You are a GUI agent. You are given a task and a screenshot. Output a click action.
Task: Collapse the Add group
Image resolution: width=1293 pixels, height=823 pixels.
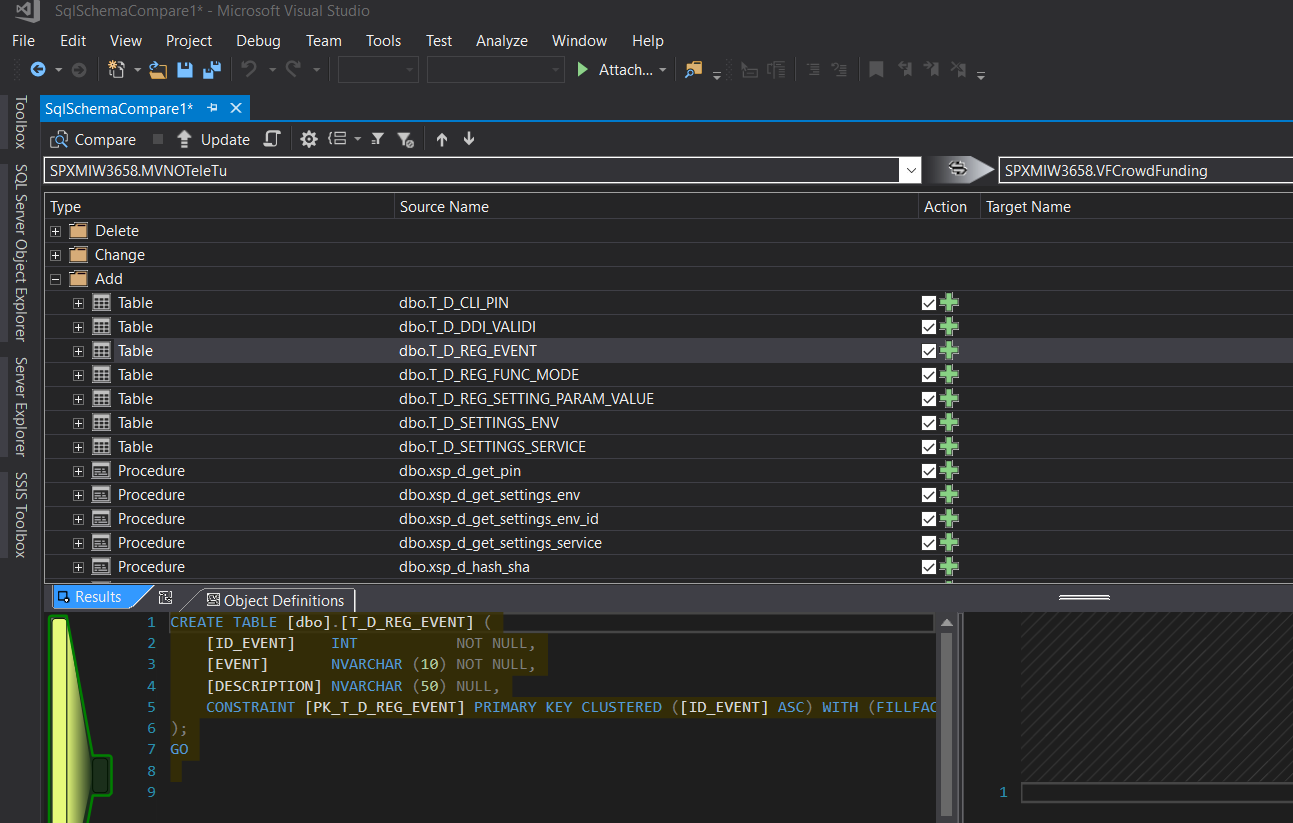pos(56,279)
